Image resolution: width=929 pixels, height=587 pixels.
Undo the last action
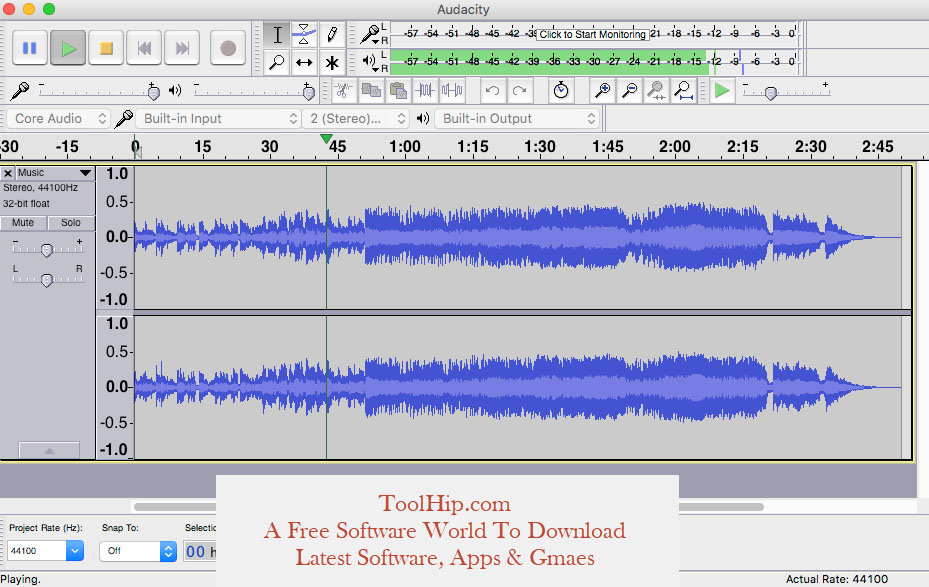pyautogui.click(x=492, y=91)
